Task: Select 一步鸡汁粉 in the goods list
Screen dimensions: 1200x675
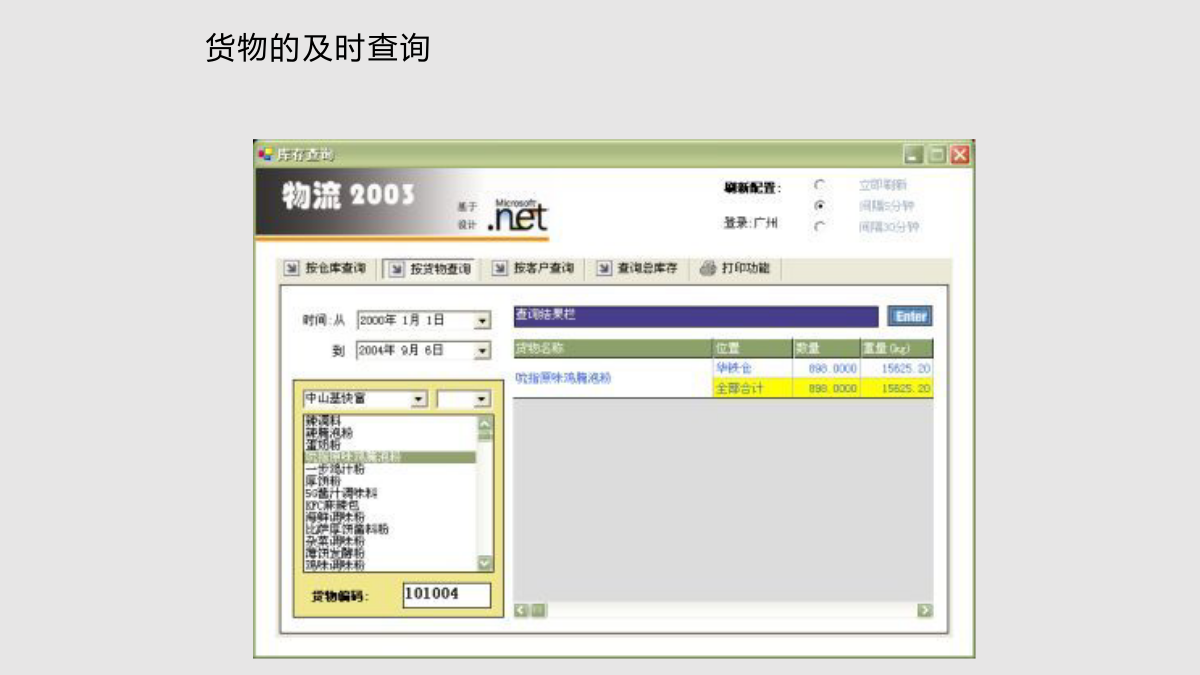Action: (x=390, y=469)
